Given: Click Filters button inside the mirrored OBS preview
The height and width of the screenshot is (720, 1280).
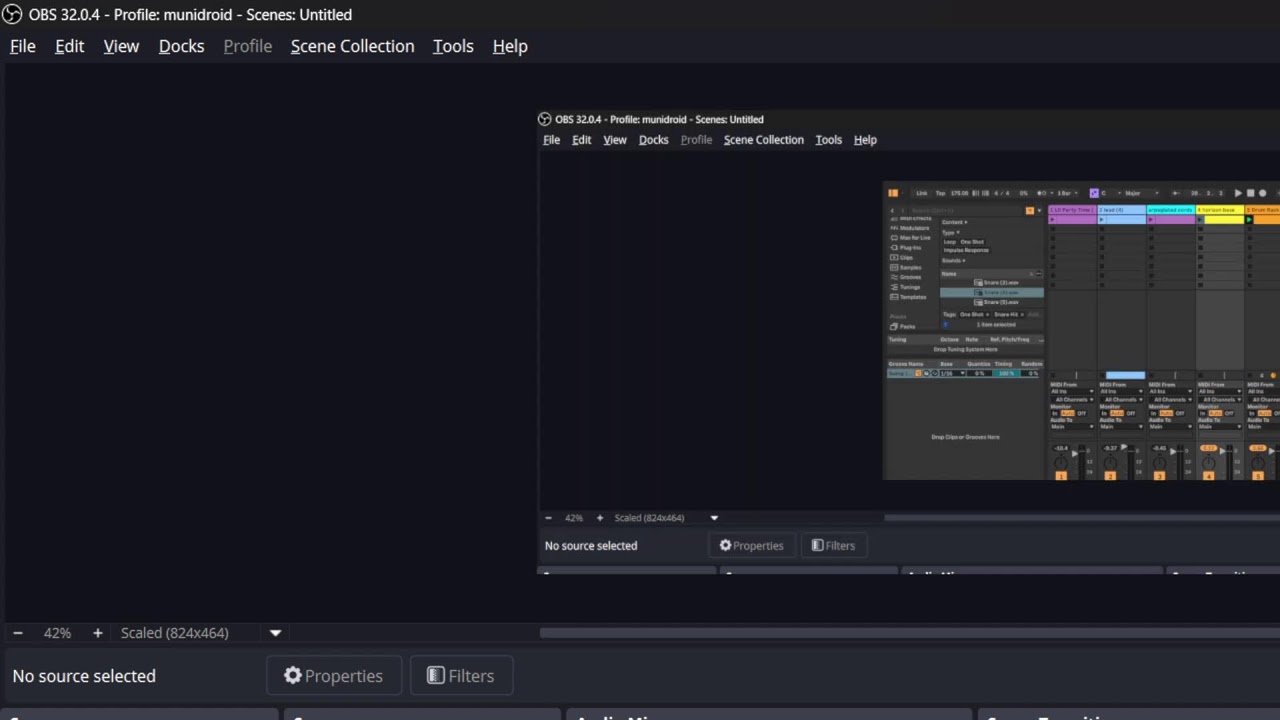Looking at the screenshot, I should 833,546.
